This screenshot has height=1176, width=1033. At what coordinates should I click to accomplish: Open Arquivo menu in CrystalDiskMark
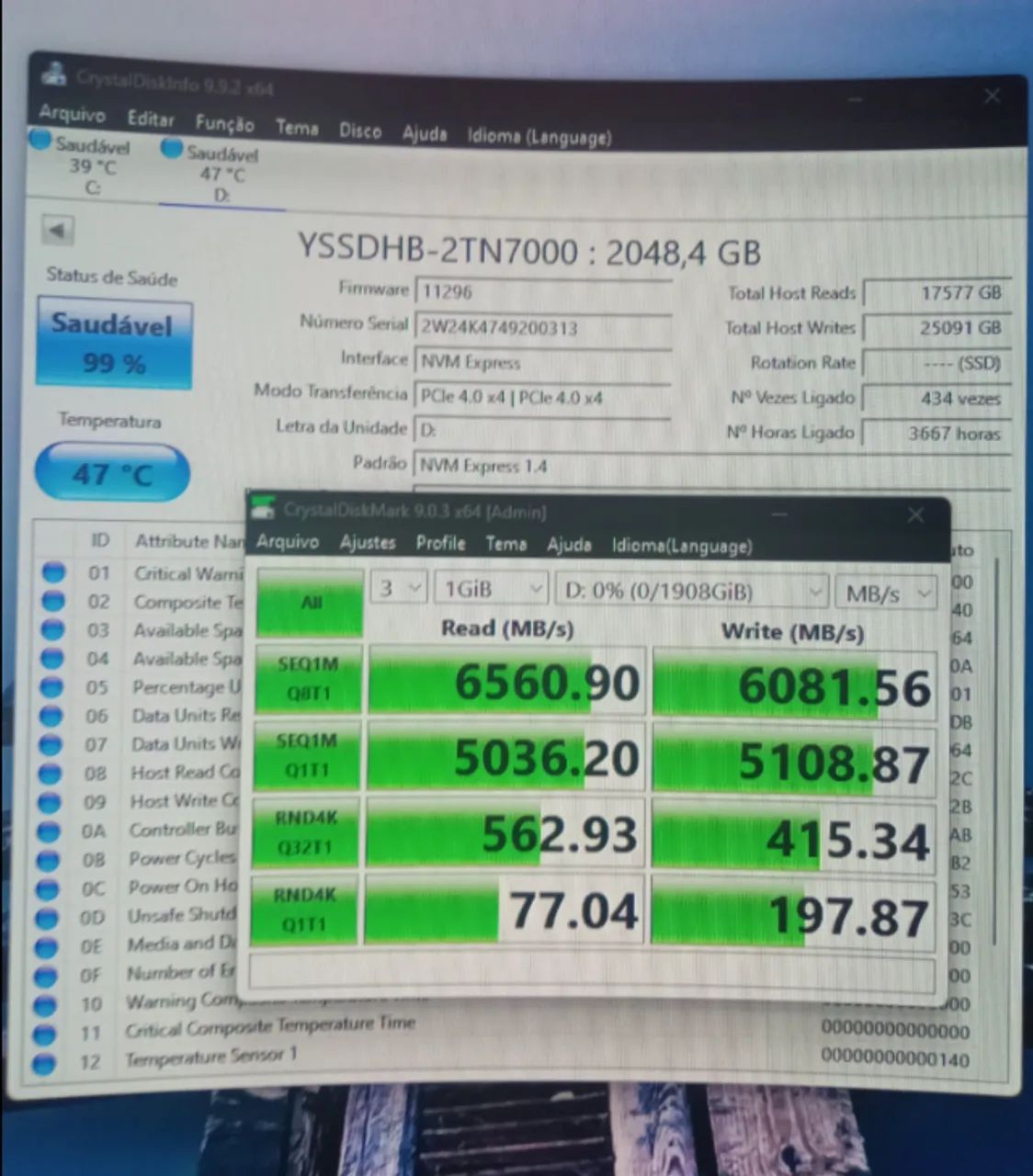(x=287, y=541)
